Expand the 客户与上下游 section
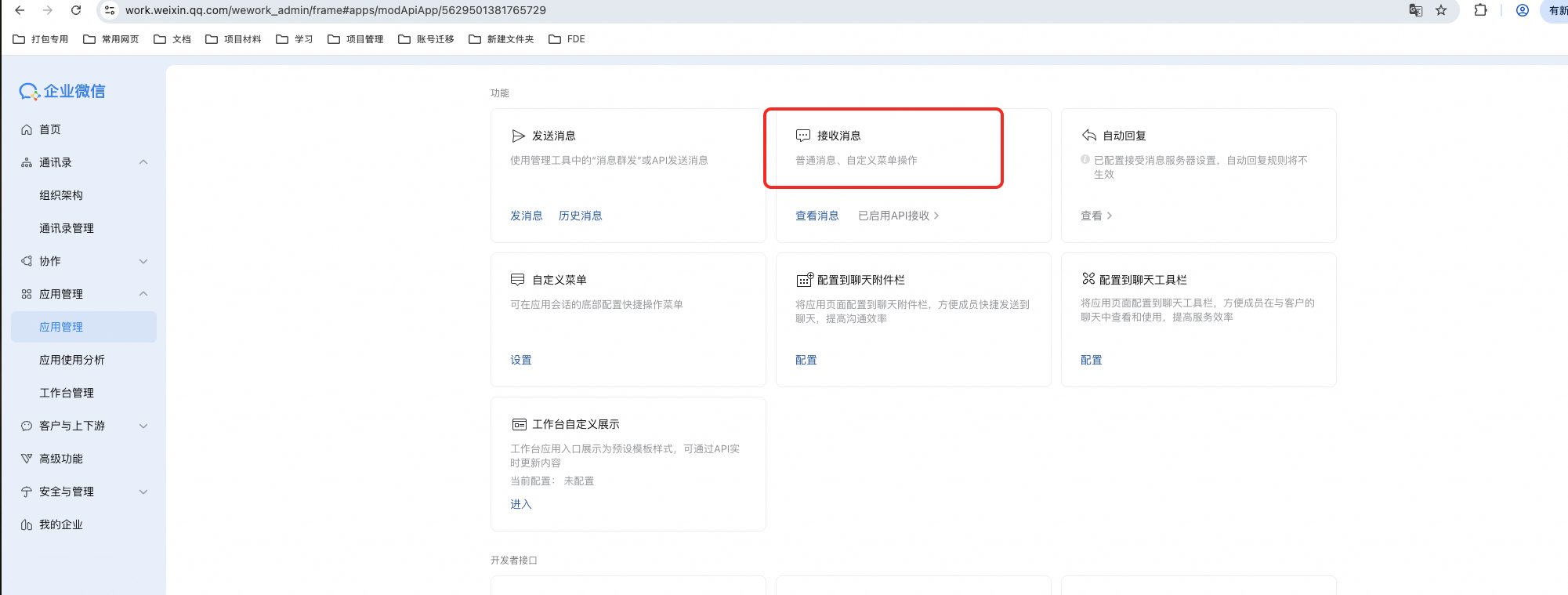Image resolution: width=1568 pixels, height=595 pixels. tap(143, 426)
